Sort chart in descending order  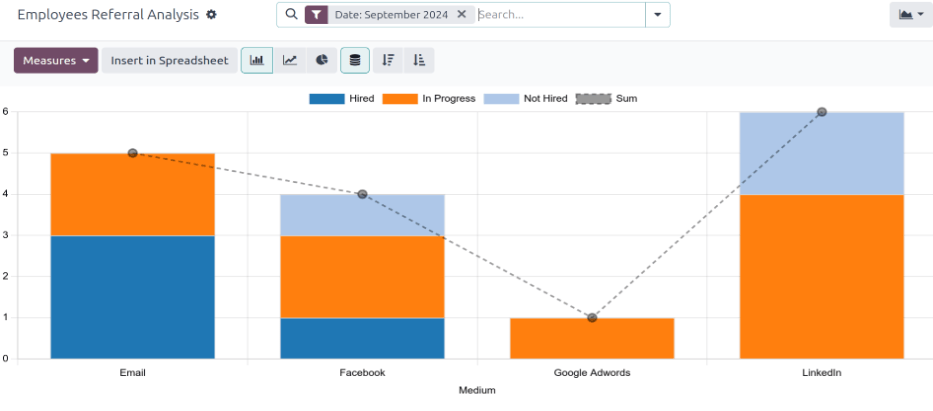click(x=388, y=60)
